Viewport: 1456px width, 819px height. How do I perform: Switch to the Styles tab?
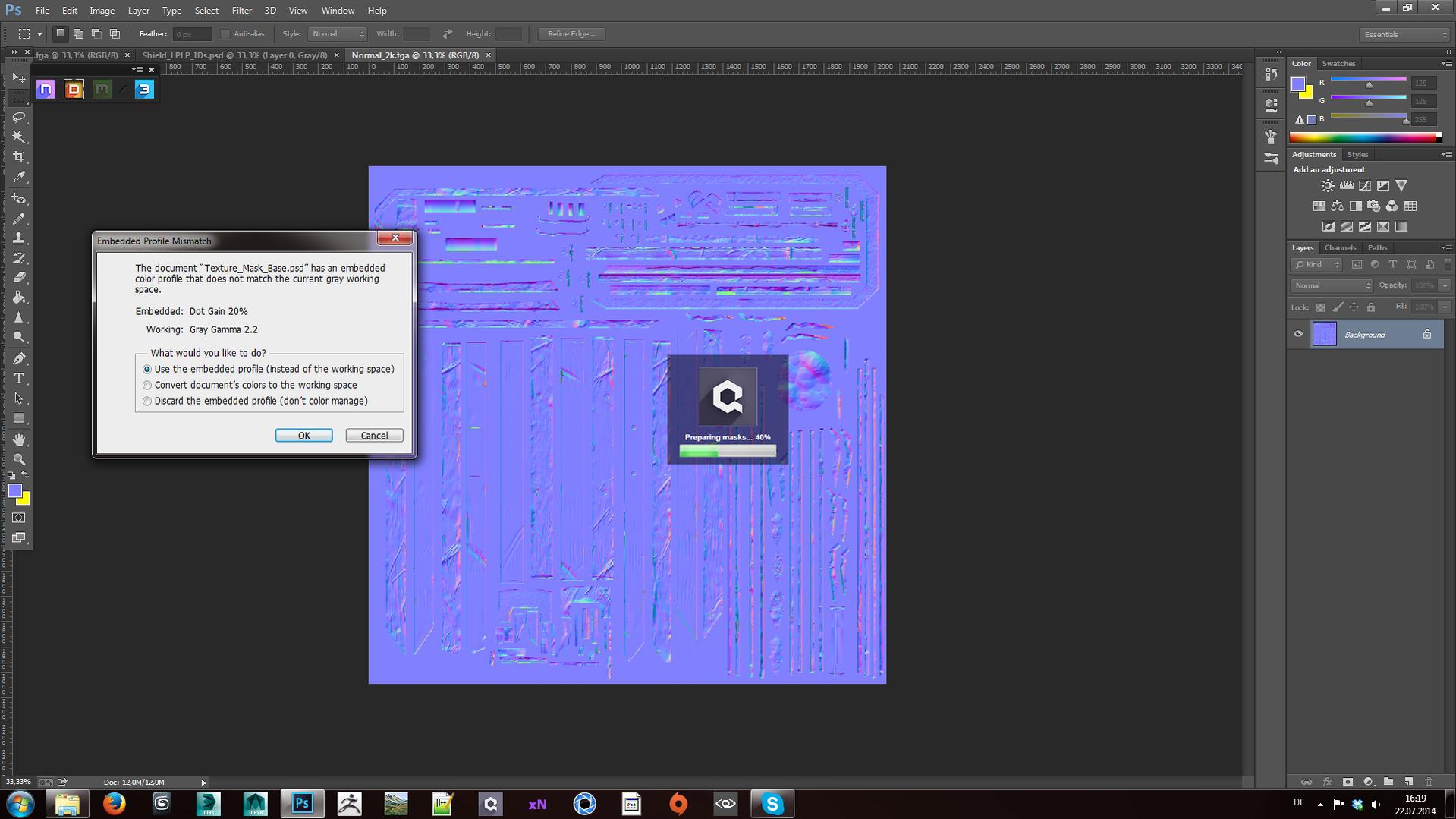pyautogui.click(x=1357, y=155)
